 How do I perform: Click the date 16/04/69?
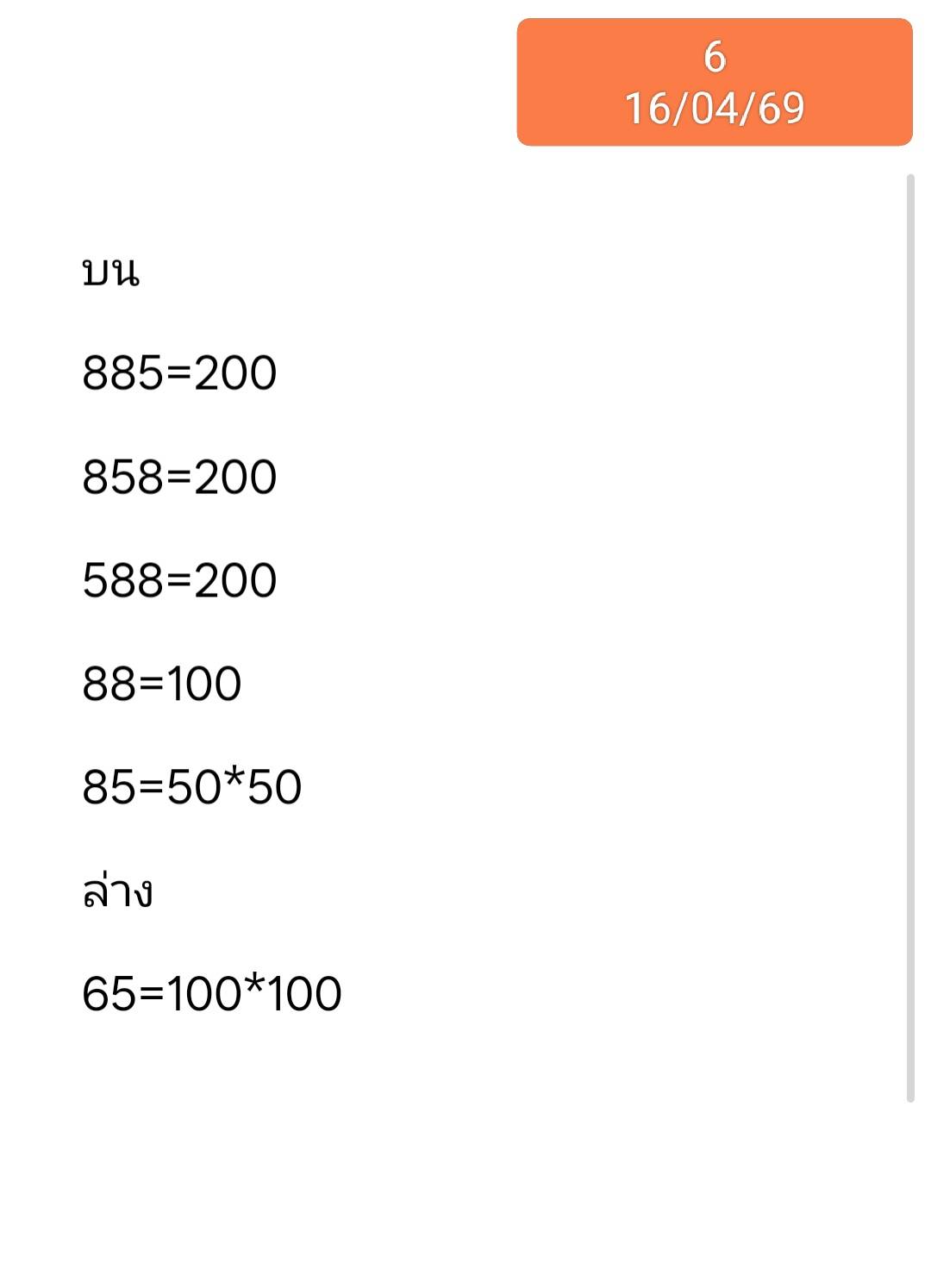click(715, 109)
